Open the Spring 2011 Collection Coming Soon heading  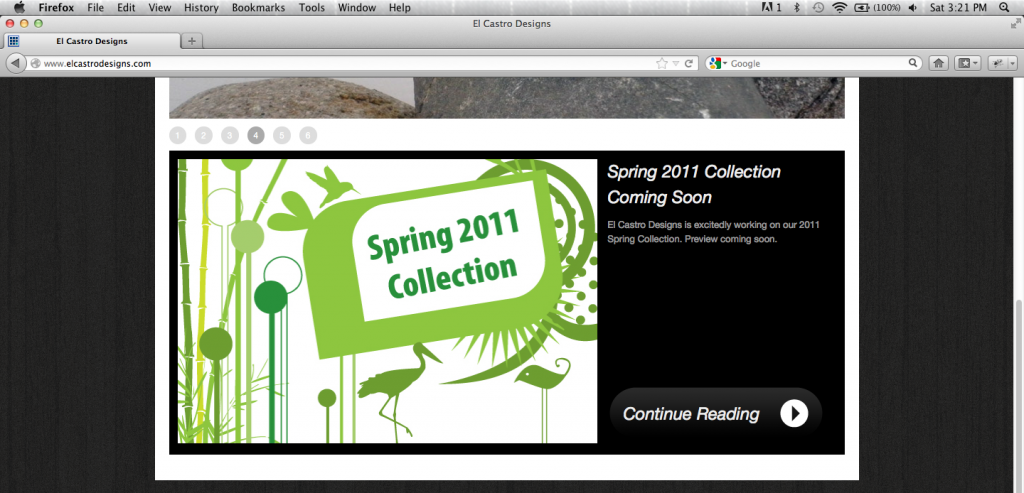pyautogui.click(x=694, y=184)
